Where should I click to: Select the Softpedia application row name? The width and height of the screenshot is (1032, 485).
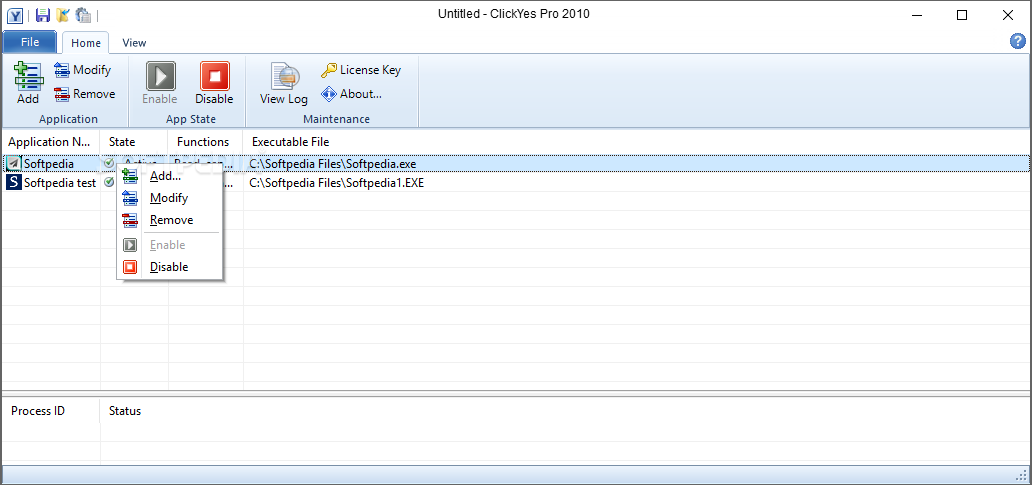pyautogui.click(x=49, y=163)
